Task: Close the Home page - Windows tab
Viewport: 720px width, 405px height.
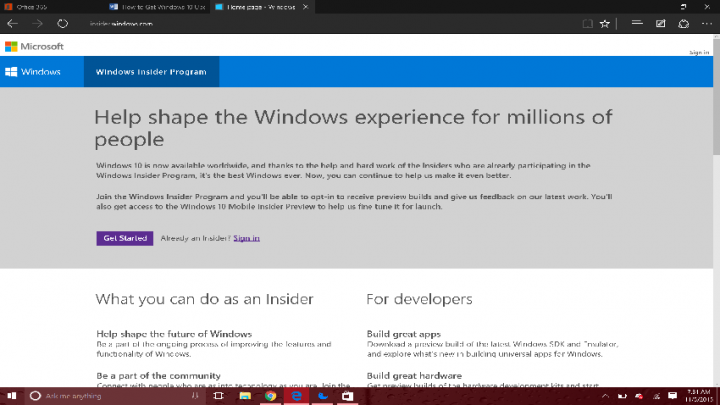Action: tap(306, 7)
